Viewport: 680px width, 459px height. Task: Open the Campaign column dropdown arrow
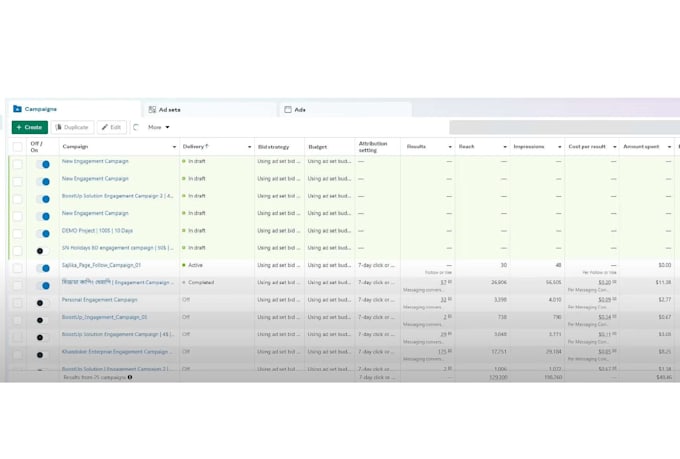(174, 147)
